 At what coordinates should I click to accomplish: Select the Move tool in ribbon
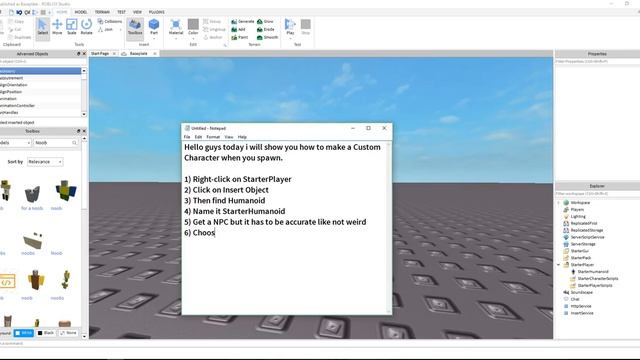coord(57,27)
